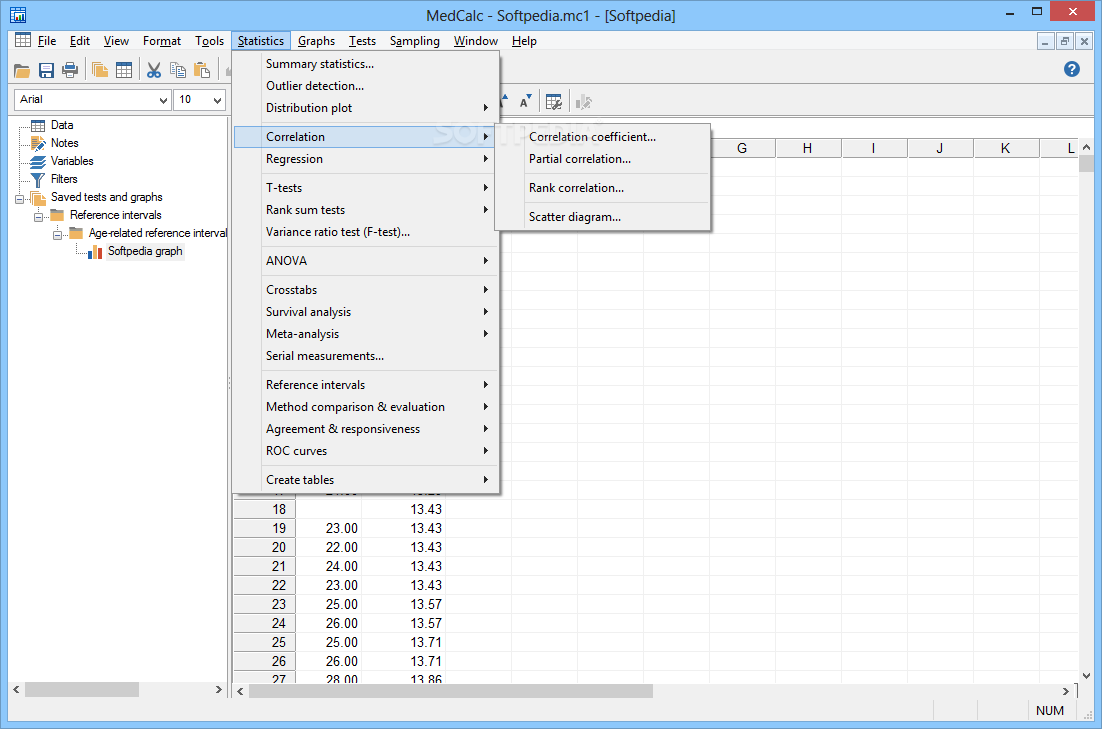1102x729 pixels.
Task: Expand the Reference intervals submenu entry
Action: [x=366, y=385]
